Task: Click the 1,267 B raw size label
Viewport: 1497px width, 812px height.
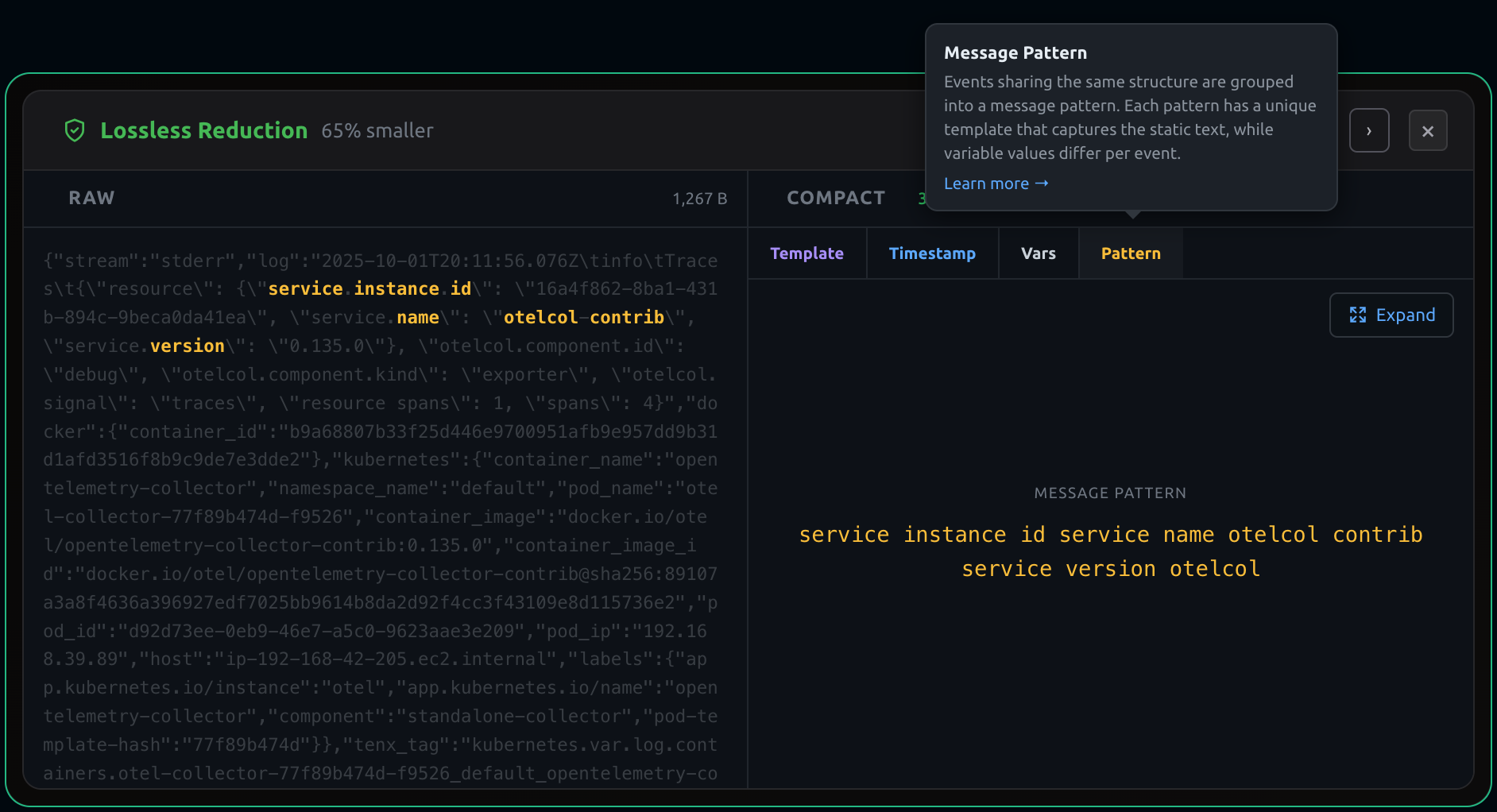Action: (x=699, y=199)
